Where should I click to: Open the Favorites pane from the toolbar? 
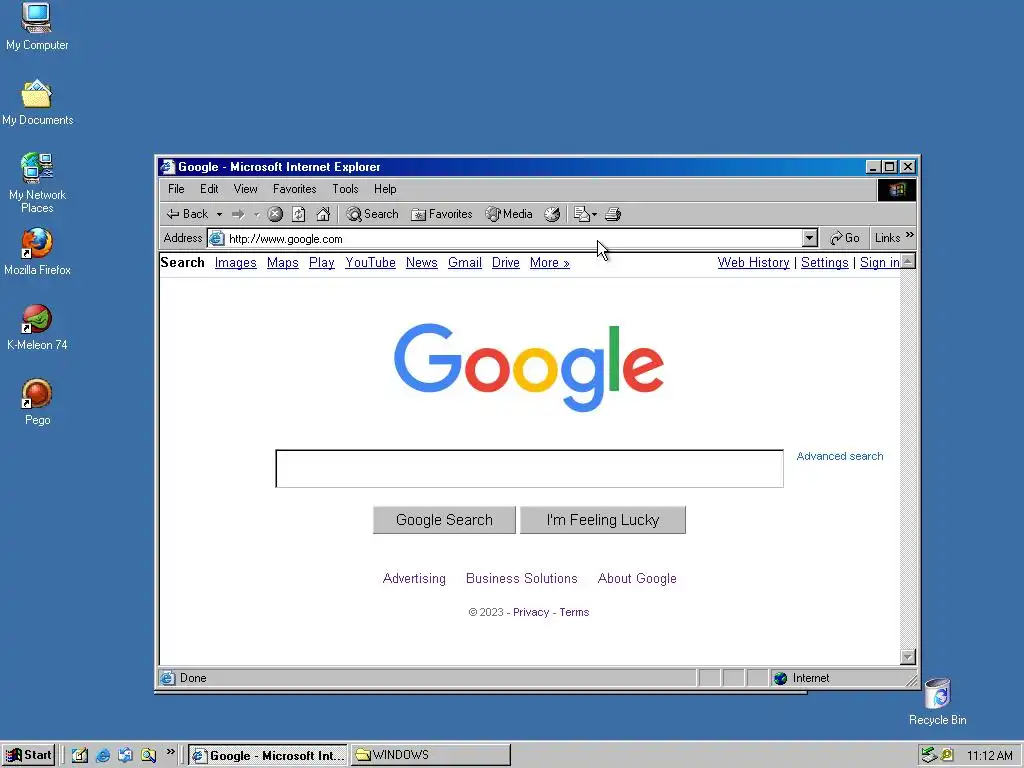441,214
